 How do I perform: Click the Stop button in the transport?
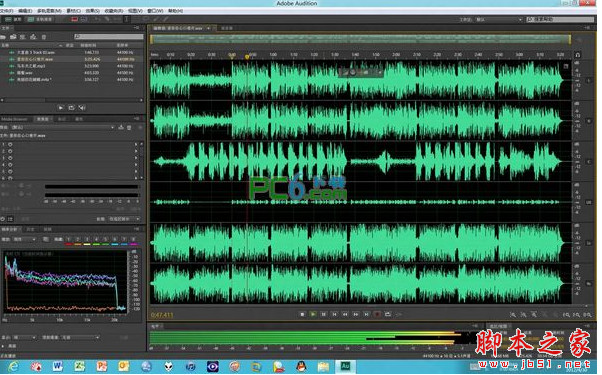(303, 315)
